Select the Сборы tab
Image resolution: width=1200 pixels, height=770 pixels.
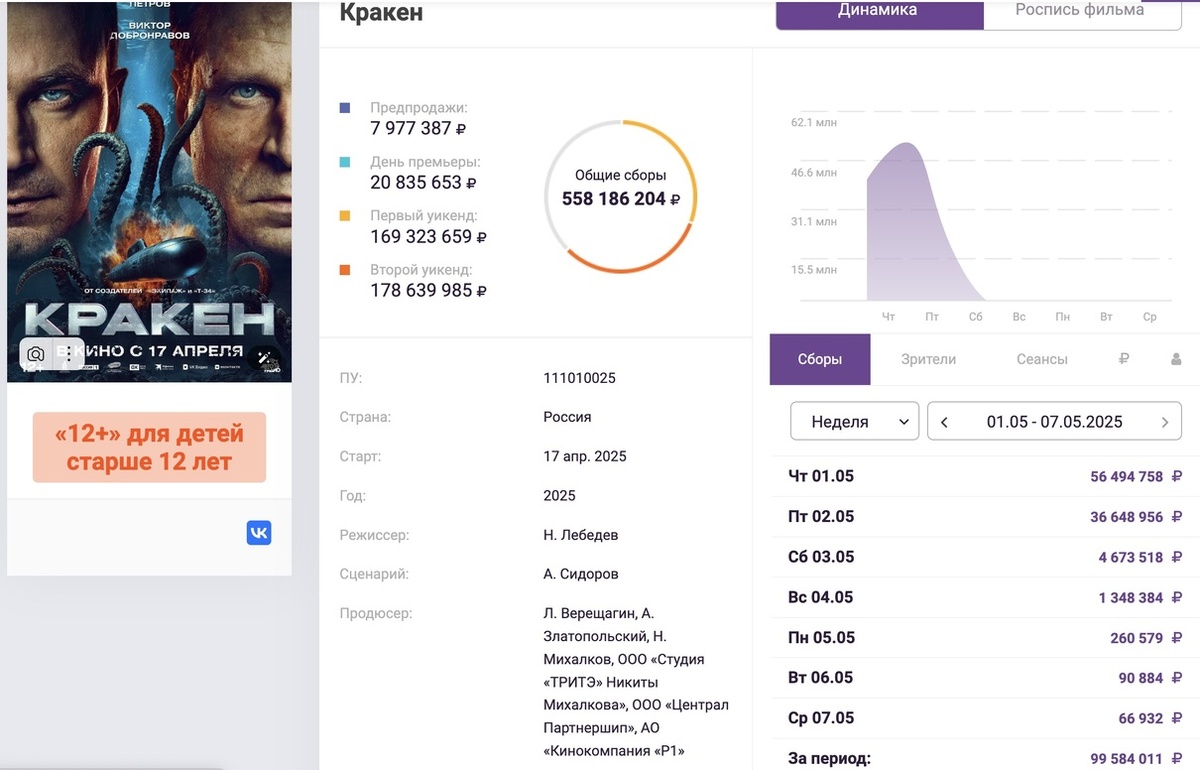(820, 359)
